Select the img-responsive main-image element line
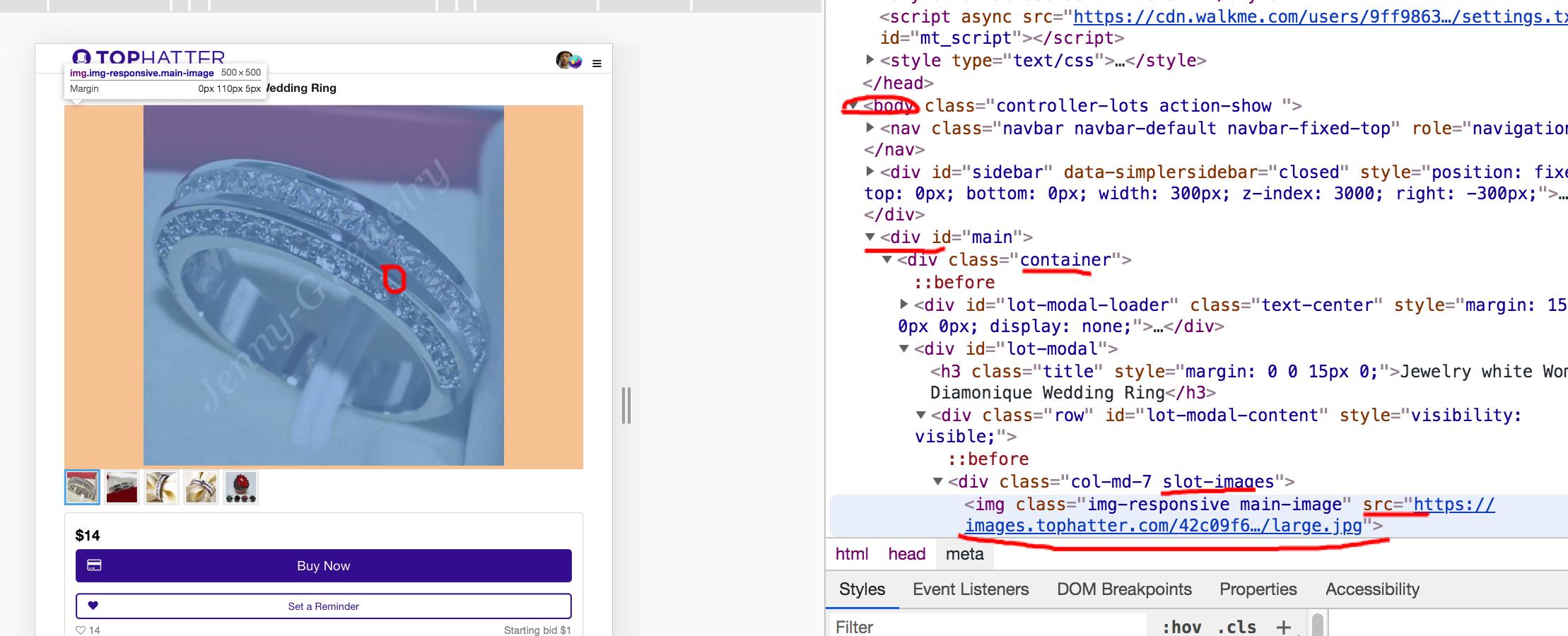 pos(1198,515)
